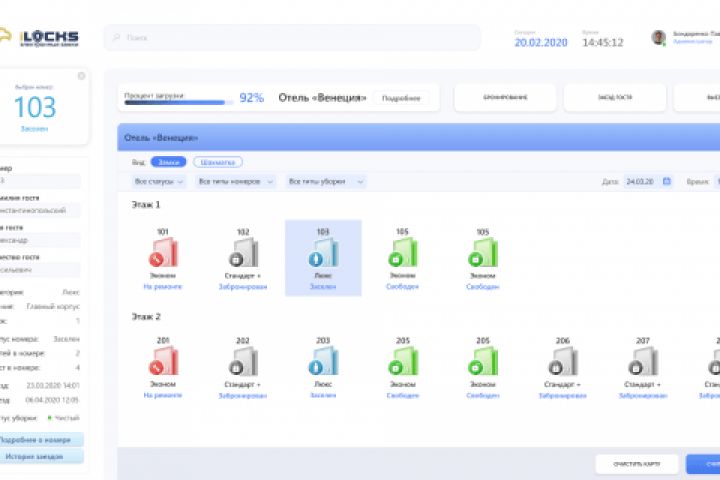
Task: Click the search magnifier icon
Action: point(117,37)
